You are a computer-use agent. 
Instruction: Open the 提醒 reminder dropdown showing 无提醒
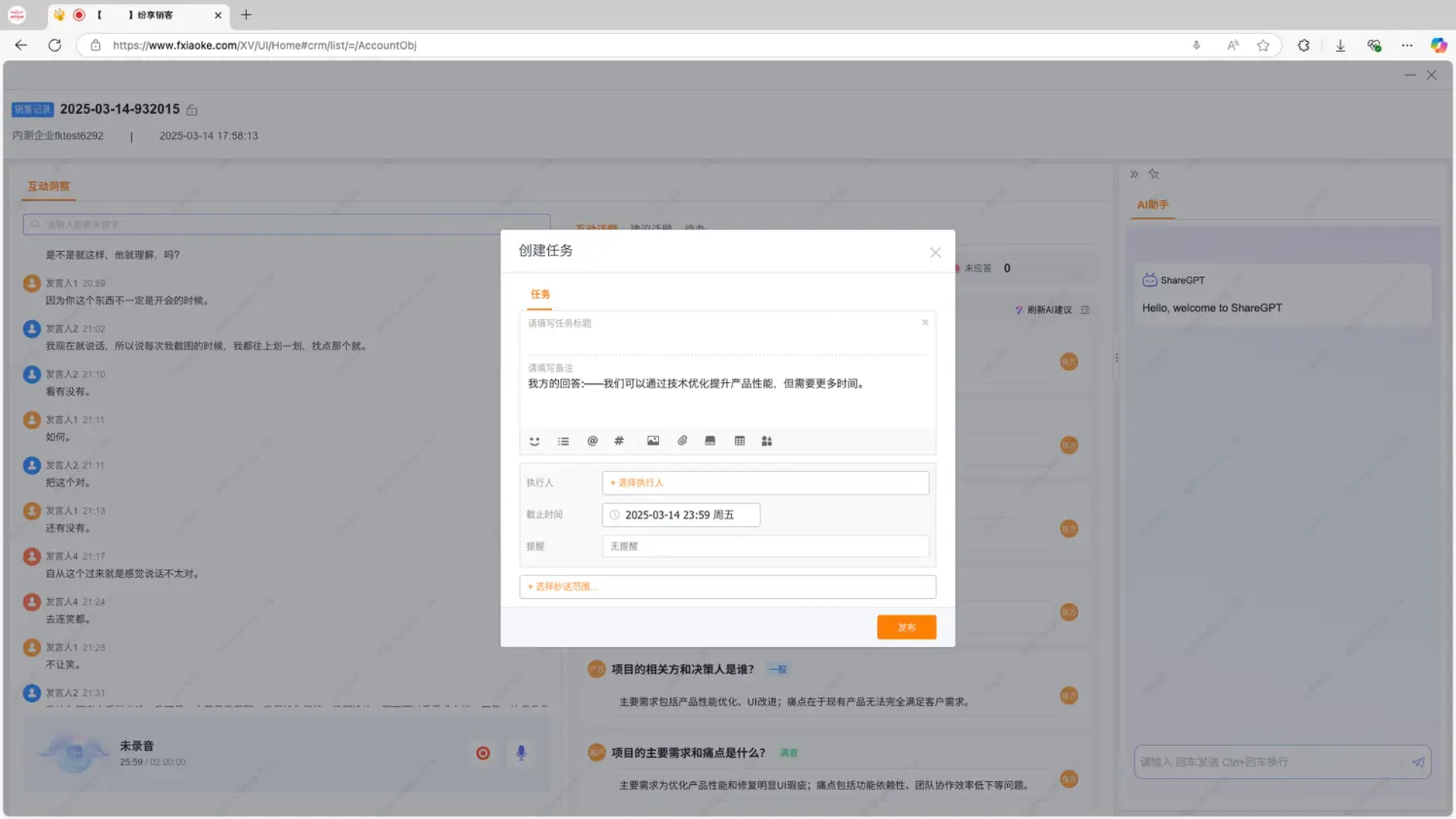764,546
